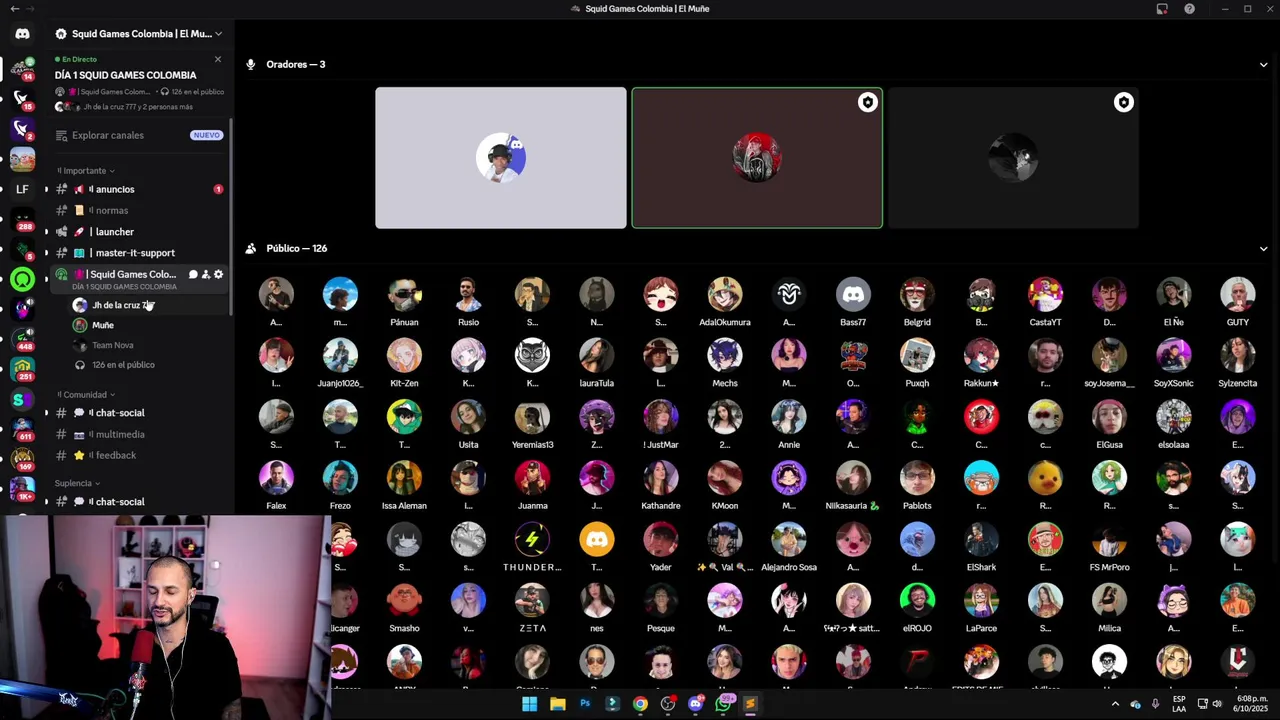This screenshot has height=720, width=1280.
Task: Open the chat icon on Squid Games stage channel
Action: point(193,274)
